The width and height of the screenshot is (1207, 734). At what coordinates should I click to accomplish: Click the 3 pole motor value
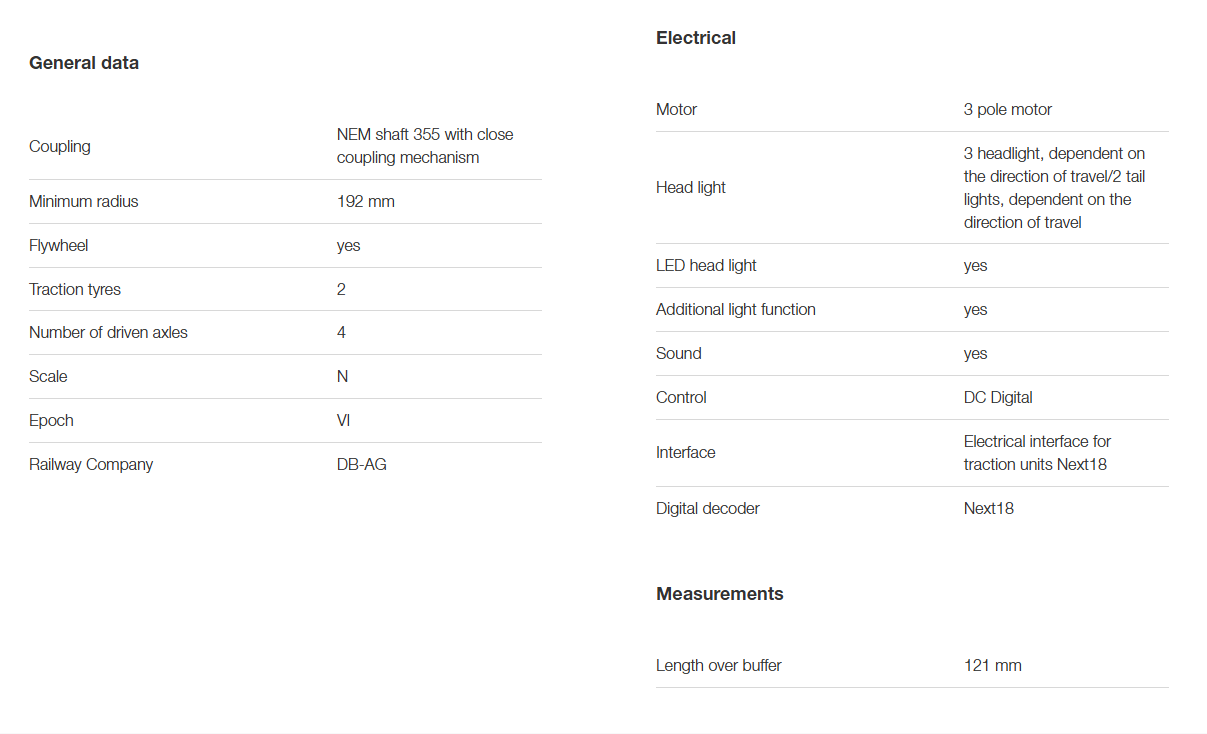1008,110
